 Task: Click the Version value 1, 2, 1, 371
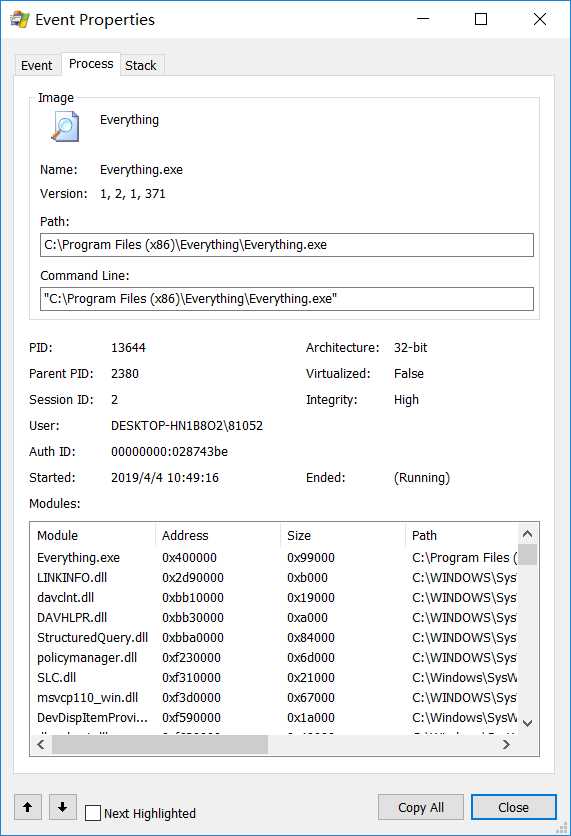click(133, 194)
